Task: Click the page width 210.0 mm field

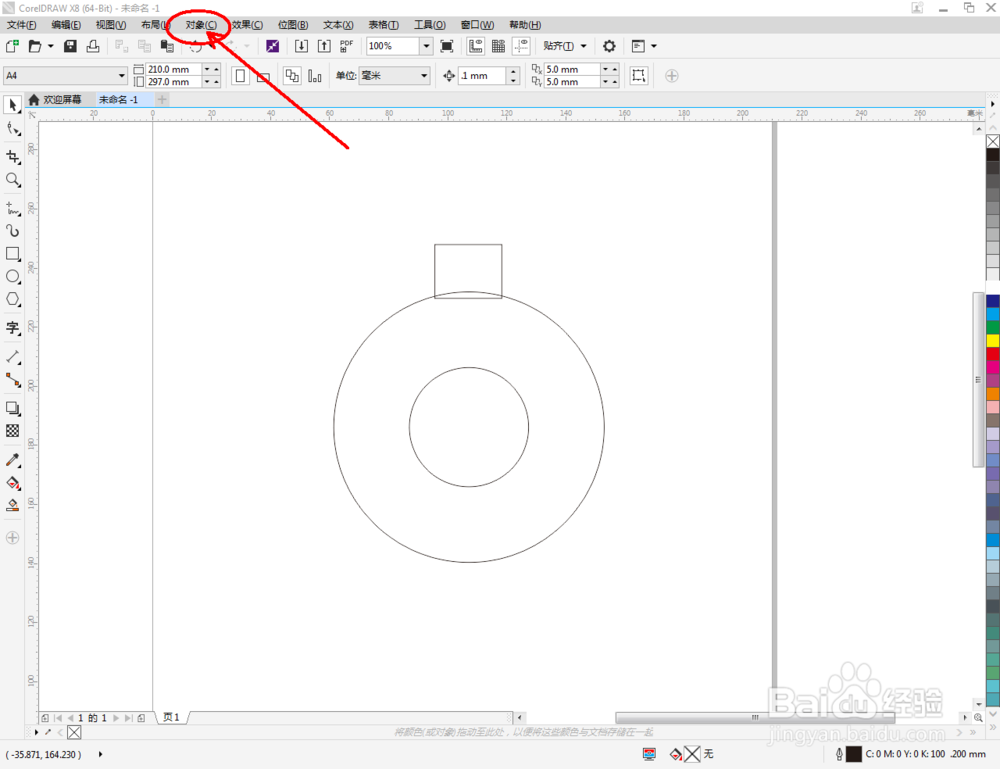Action: click(x=174, y=69)
